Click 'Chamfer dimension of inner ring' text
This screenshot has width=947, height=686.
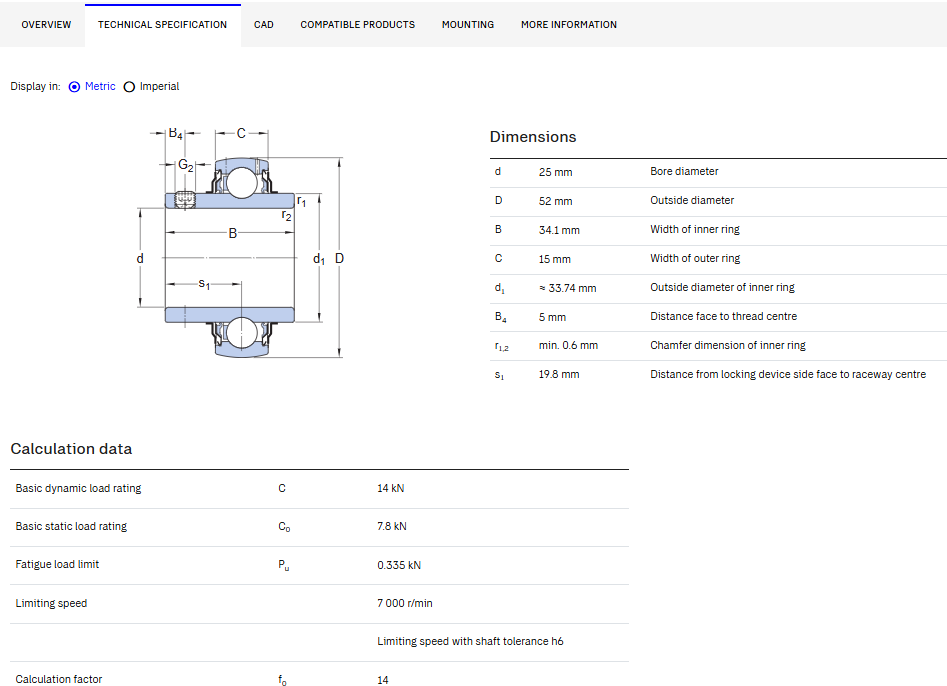(728, 345)
